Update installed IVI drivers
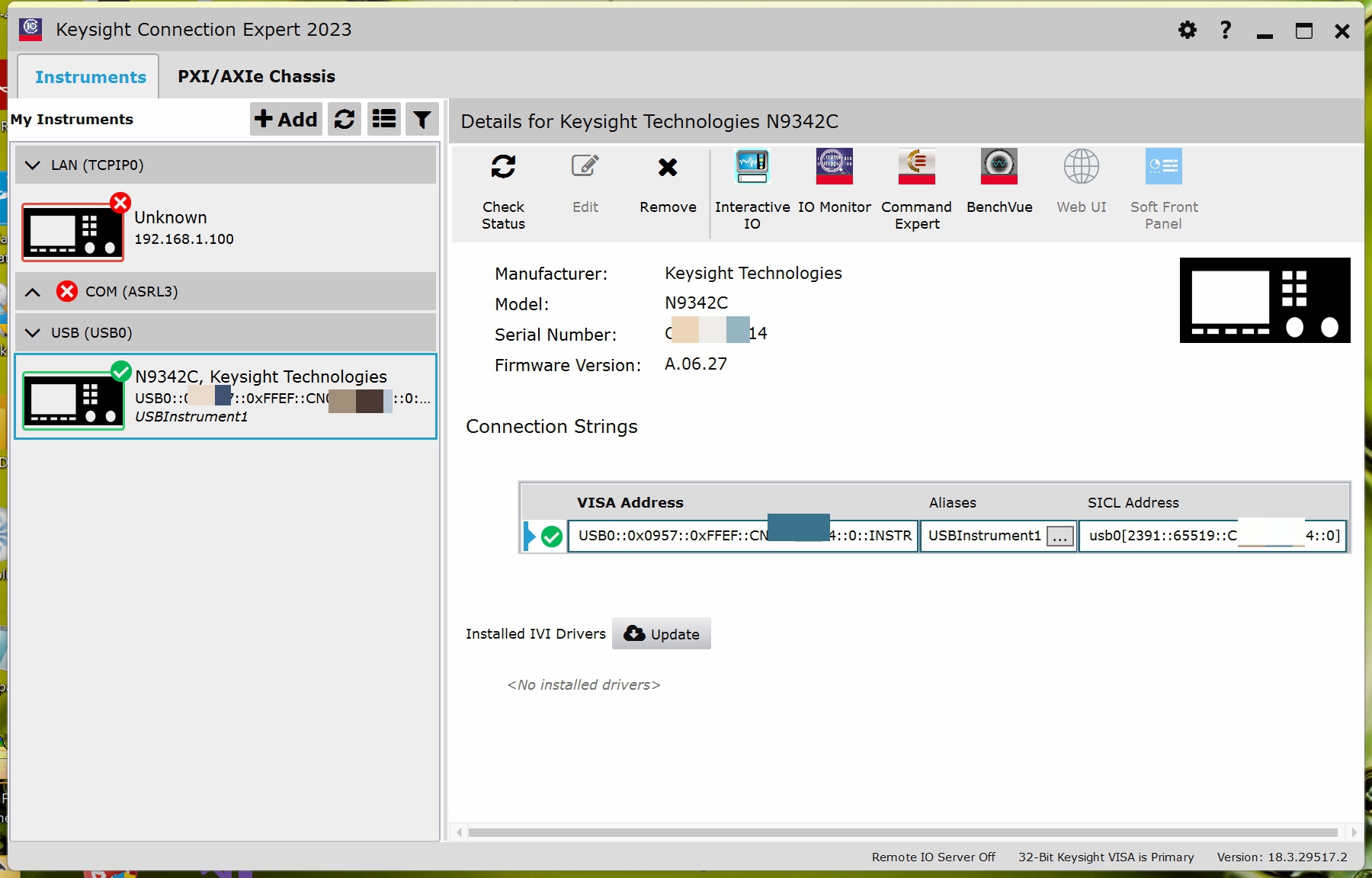Image resolution: width=1372 pixels, height=878 pixels. tap(662, 634)
